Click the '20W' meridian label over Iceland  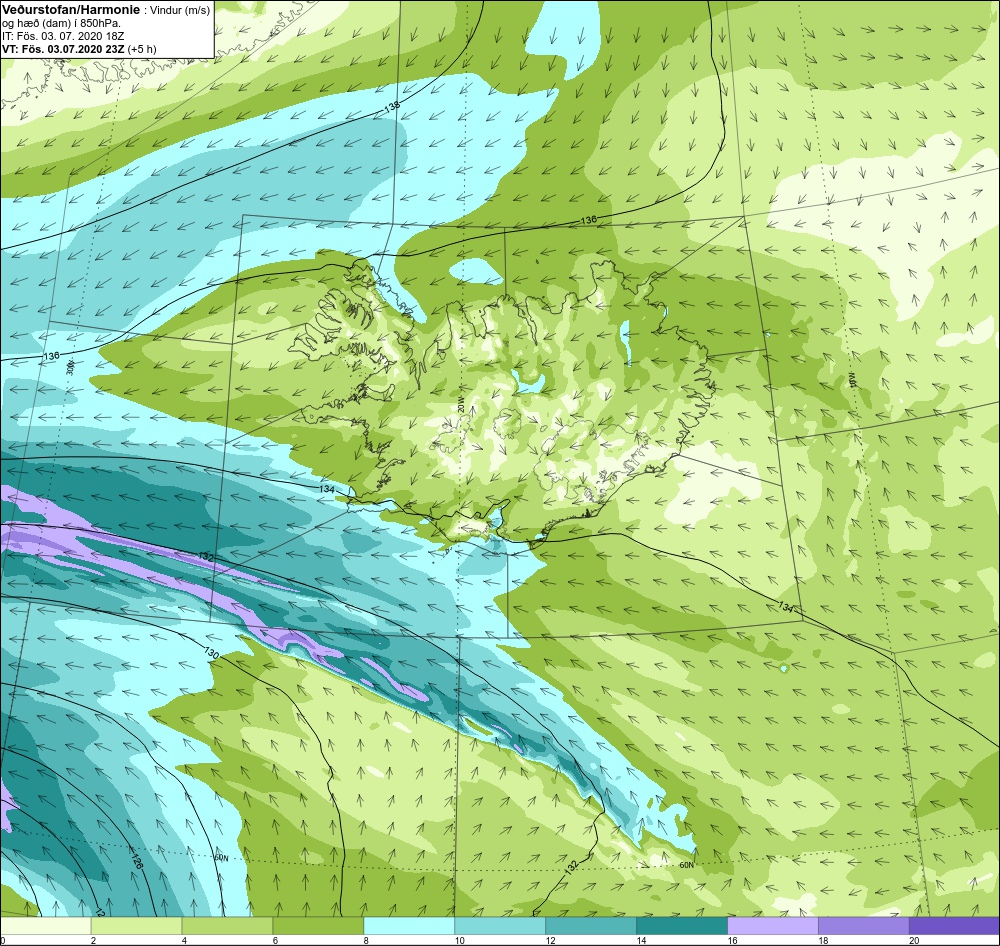[x=460, y=406]
